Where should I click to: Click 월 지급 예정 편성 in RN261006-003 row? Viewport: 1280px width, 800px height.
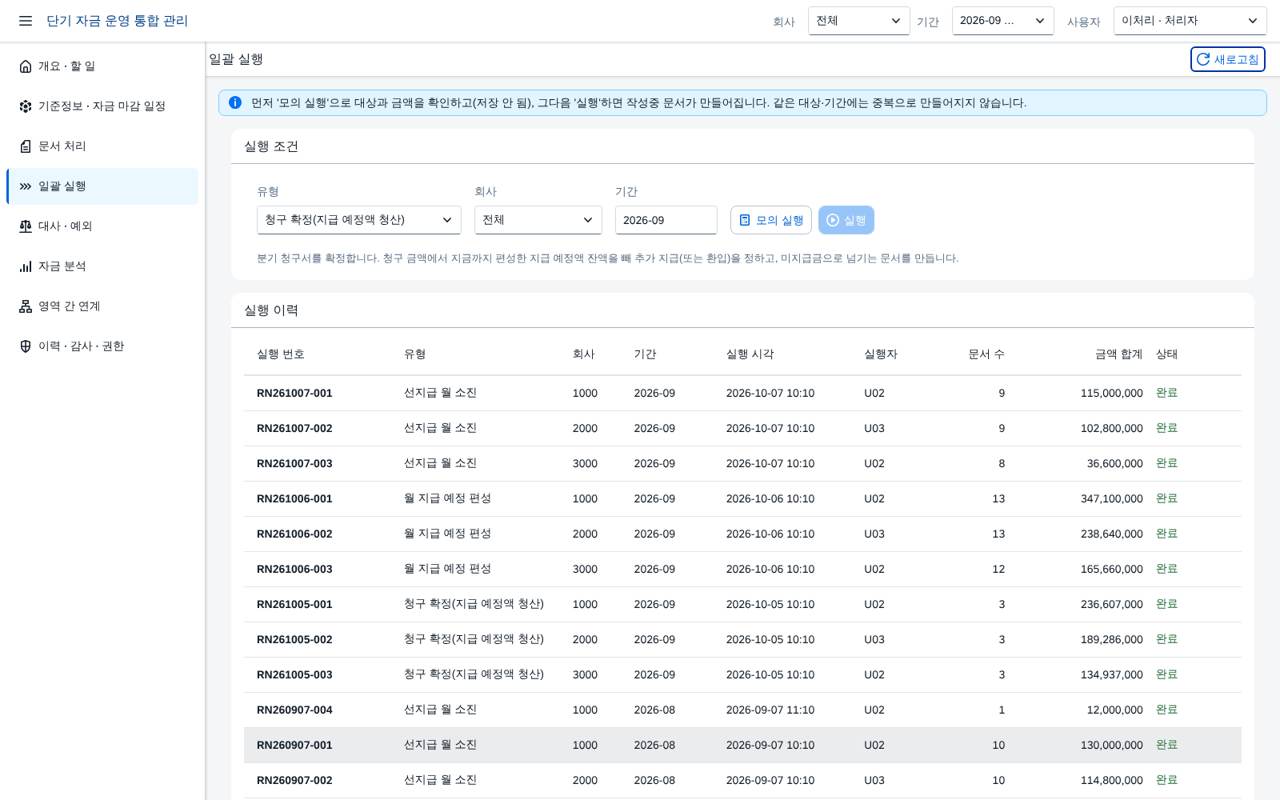click(448, 569)
